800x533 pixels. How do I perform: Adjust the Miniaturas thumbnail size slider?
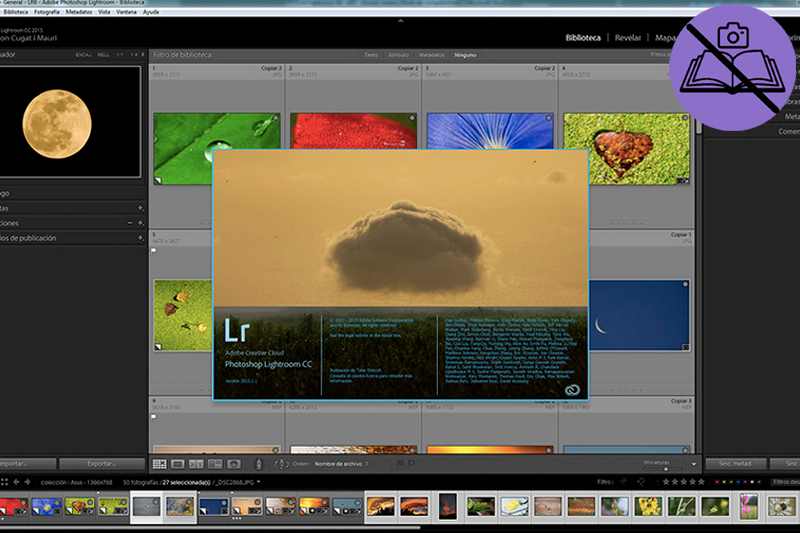(665, 469)
